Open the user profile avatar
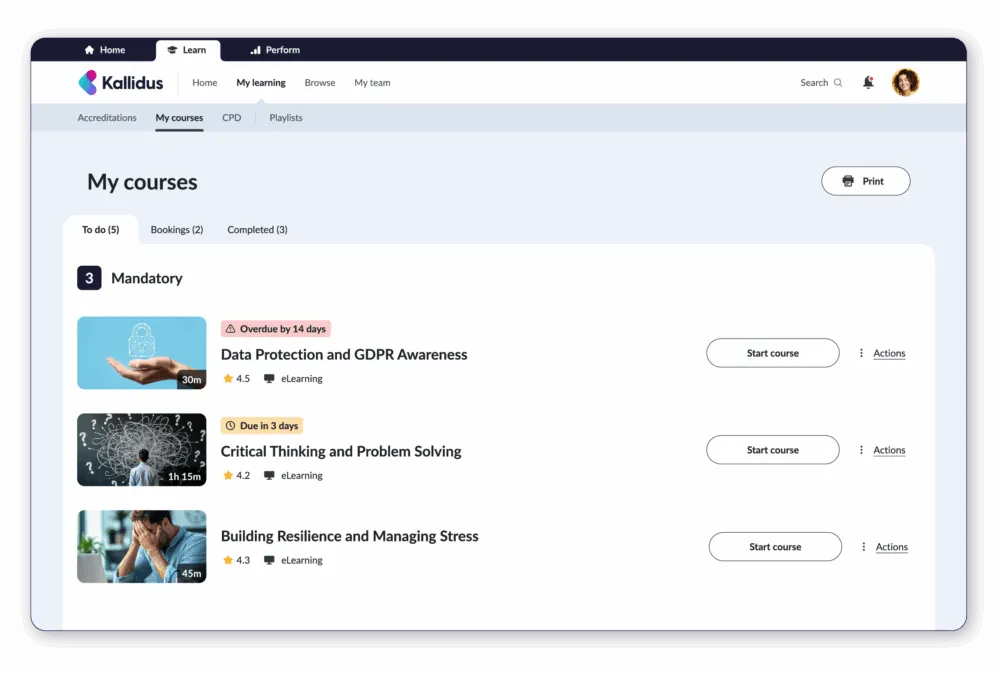This screenshot has height=673, width=1000. click(905, 82)
